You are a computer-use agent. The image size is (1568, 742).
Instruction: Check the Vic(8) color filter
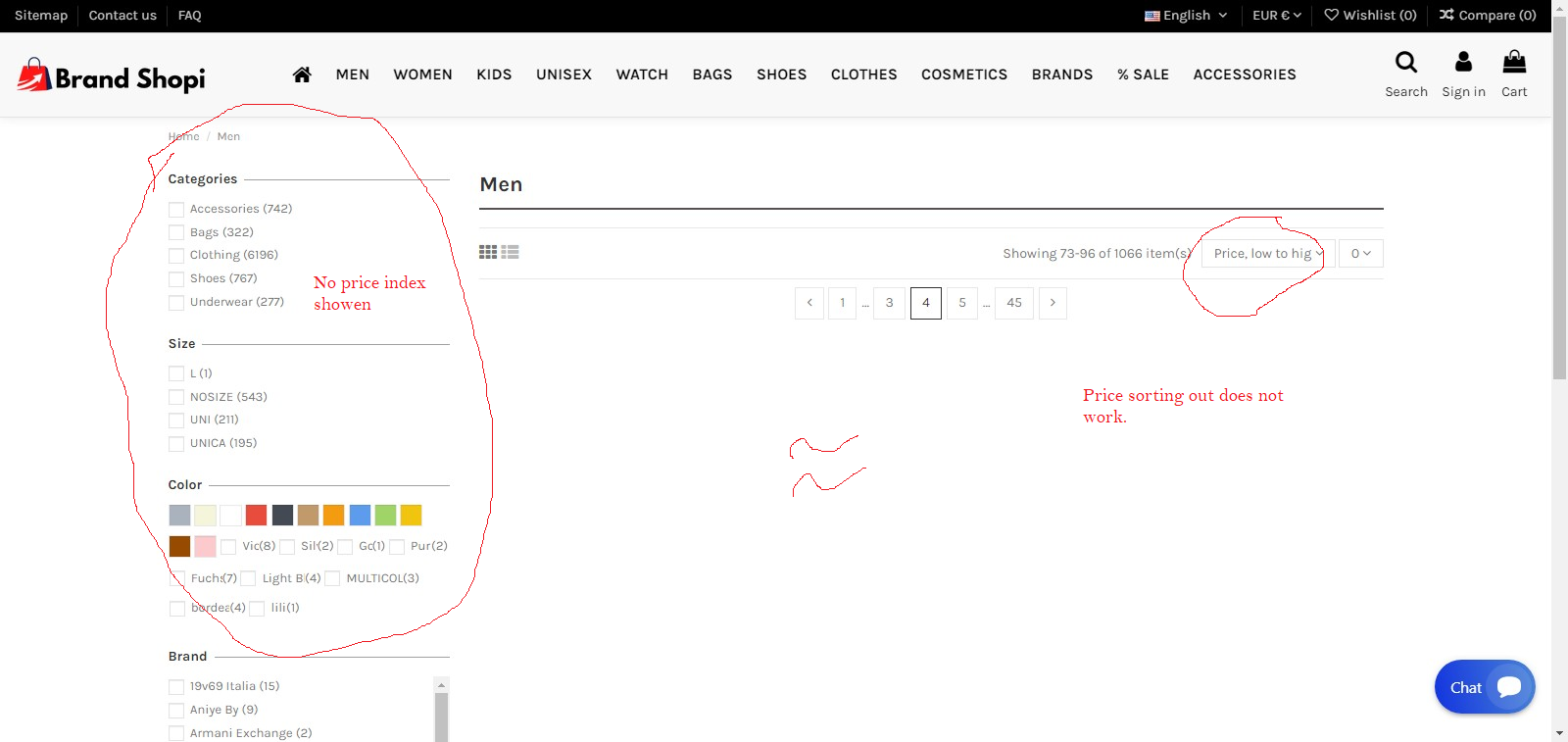(x=228, y=547)
